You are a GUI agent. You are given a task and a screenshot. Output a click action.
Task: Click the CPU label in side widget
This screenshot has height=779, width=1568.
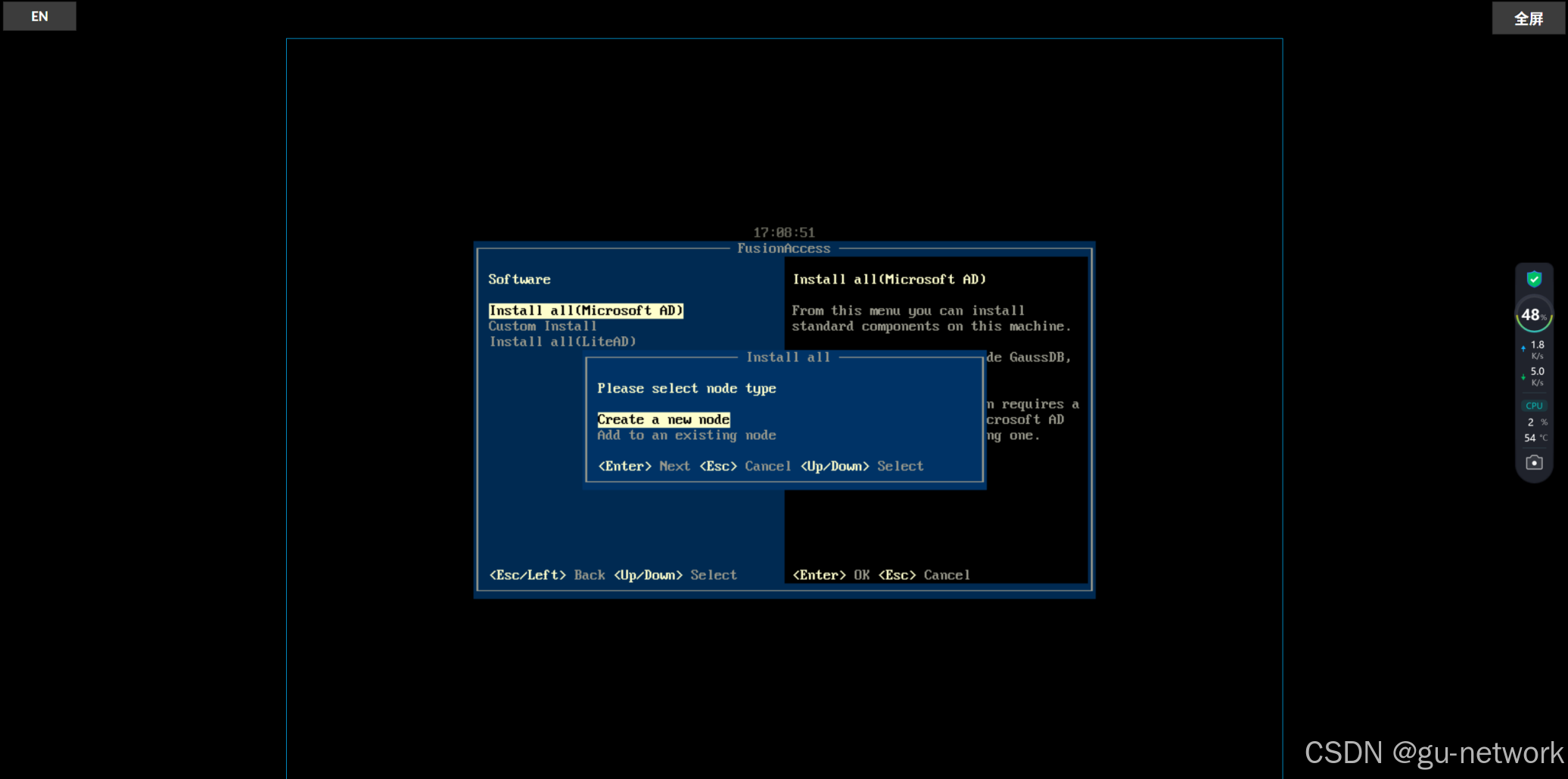point(1534,406)
